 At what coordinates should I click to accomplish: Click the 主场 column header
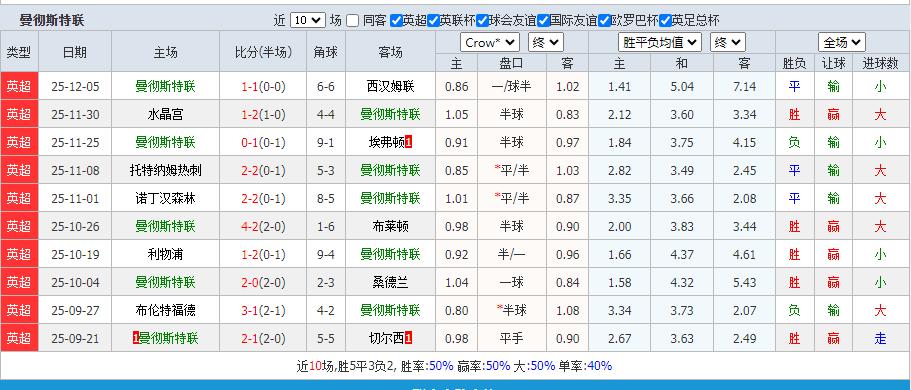click(x=166, y=52)
